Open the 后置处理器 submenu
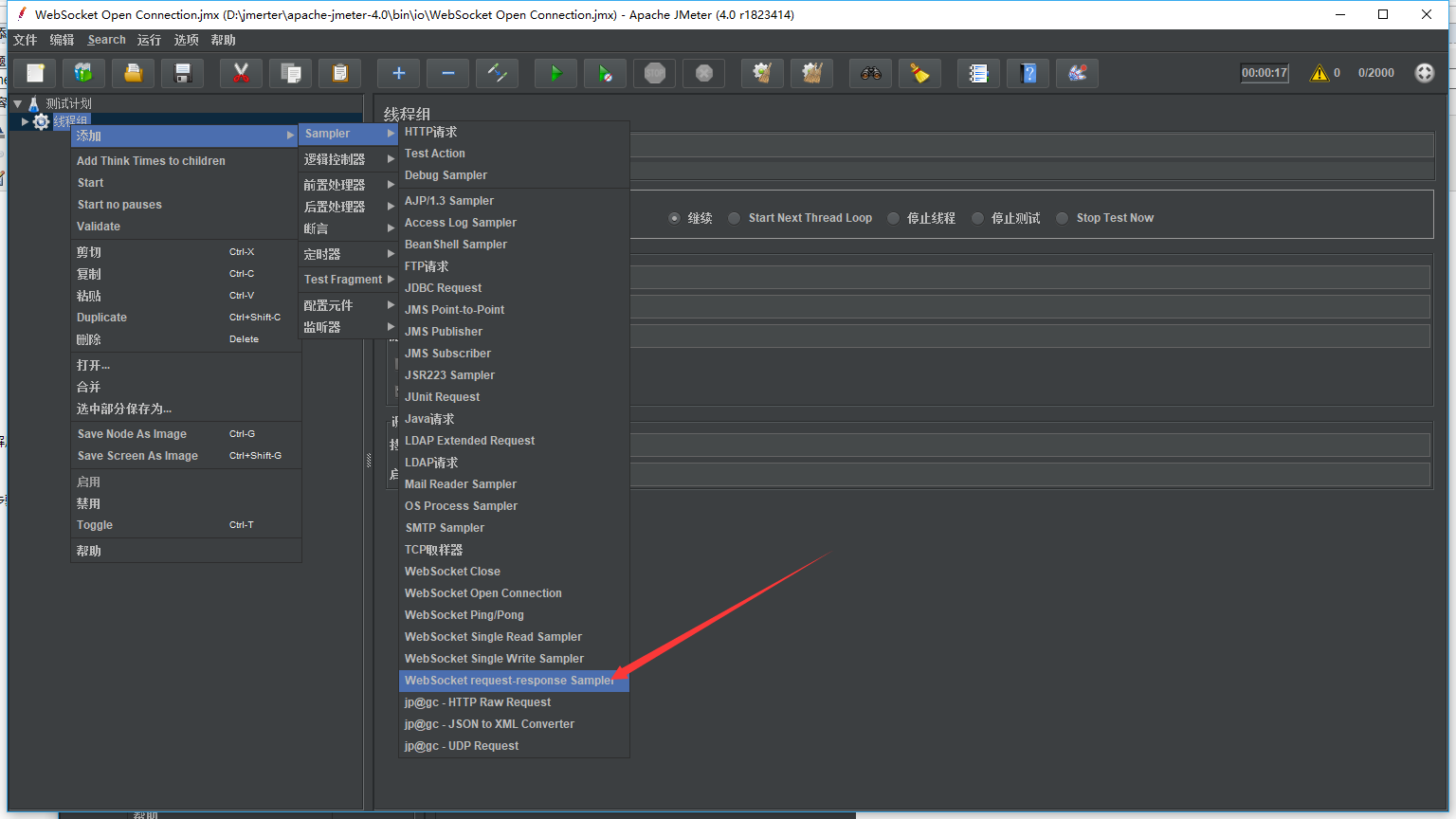 click(x=348, y=207)
